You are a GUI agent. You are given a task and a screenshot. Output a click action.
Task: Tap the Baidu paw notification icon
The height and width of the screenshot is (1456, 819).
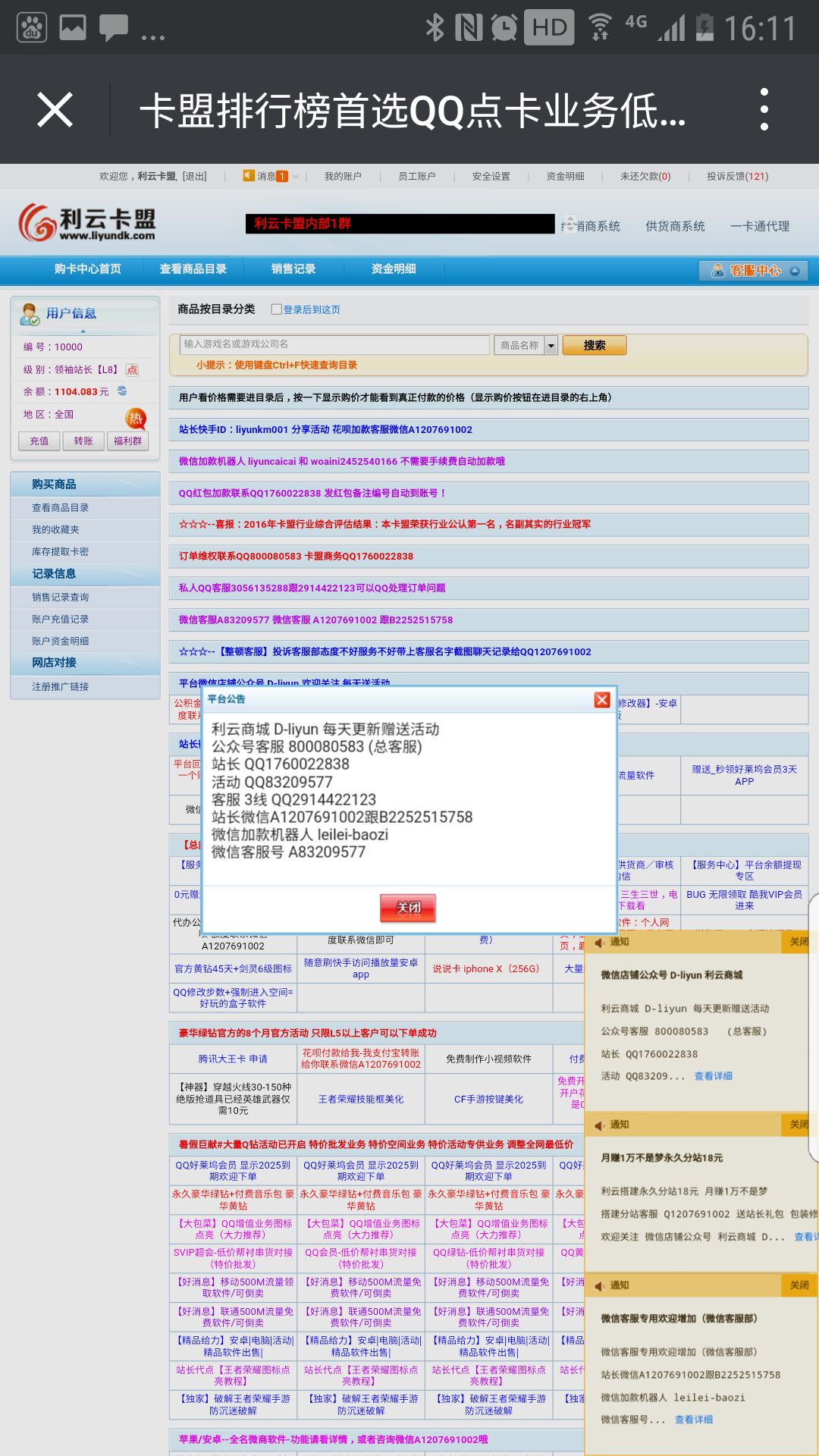[32, 27]
